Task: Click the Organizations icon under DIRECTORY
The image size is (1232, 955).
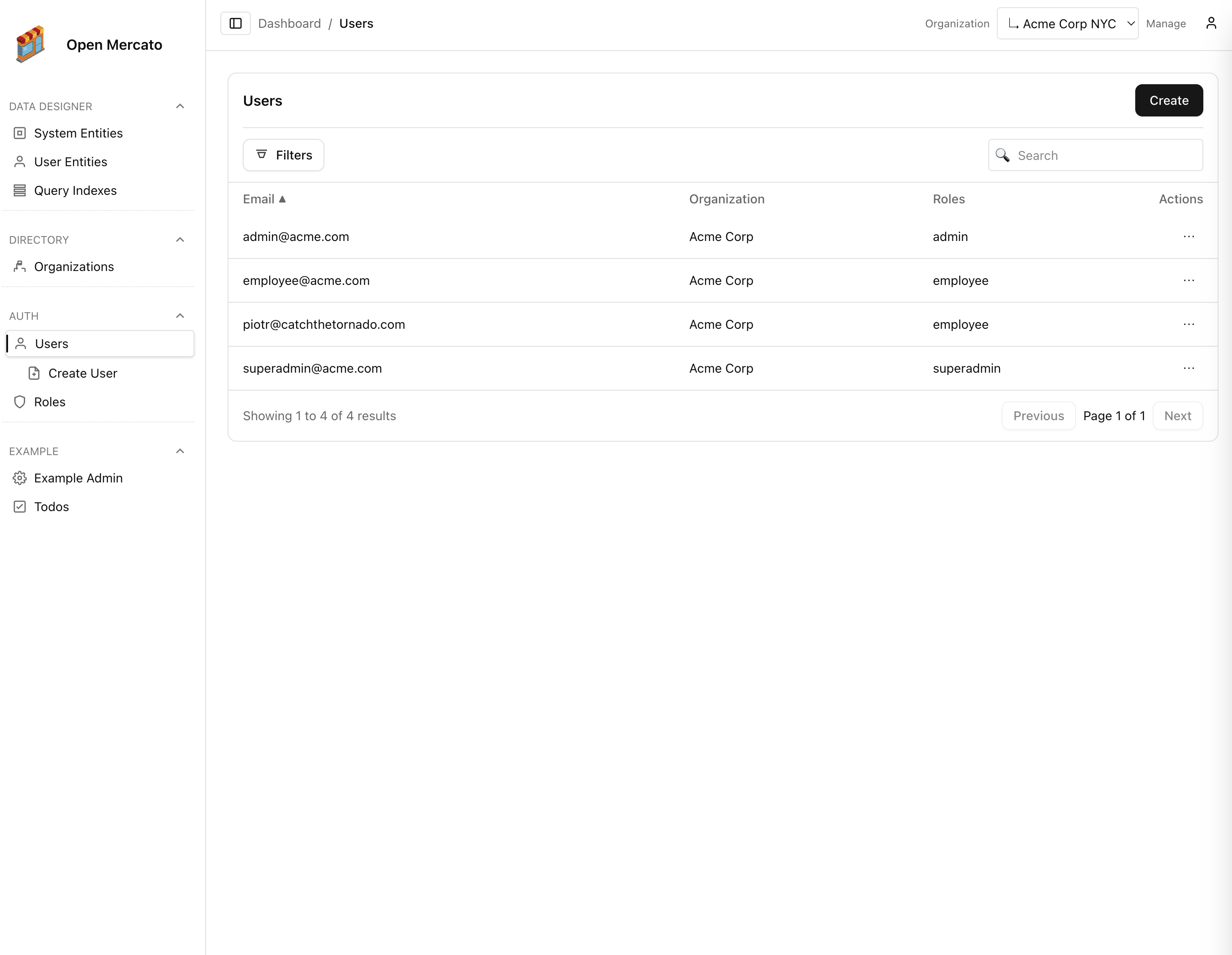Action: point(20,266)
